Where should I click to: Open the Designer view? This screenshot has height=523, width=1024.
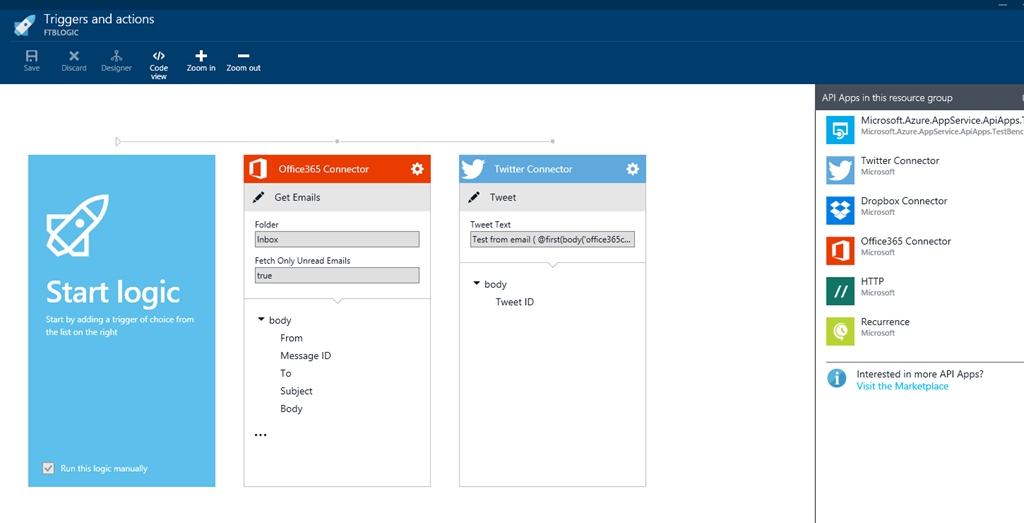pyautogui.click(x=116, y=56)
